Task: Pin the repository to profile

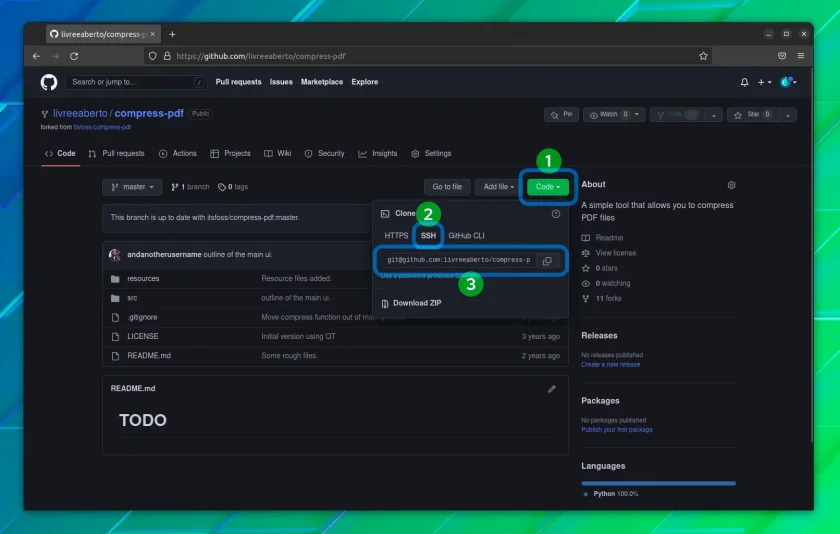Action: pos(561,115)
